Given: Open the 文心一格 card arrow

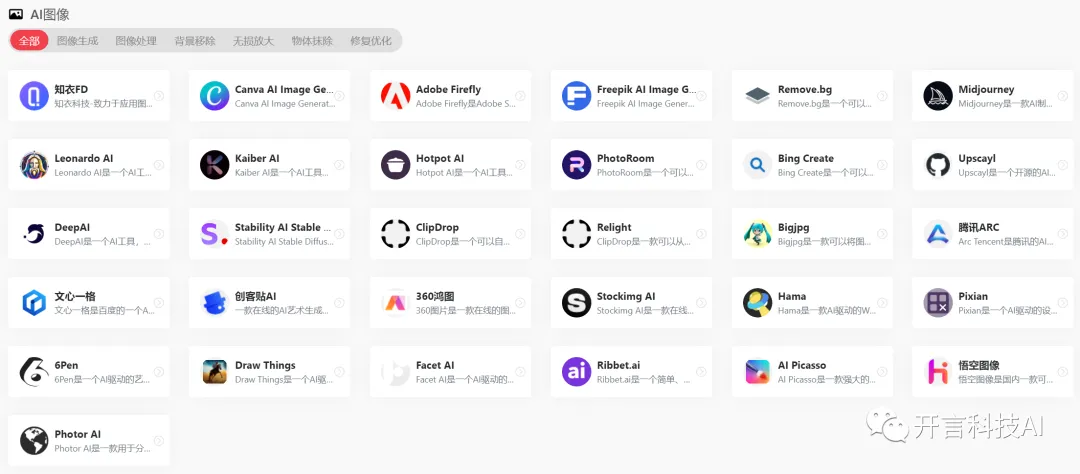Looking at the screenshot, I should 158,302.
